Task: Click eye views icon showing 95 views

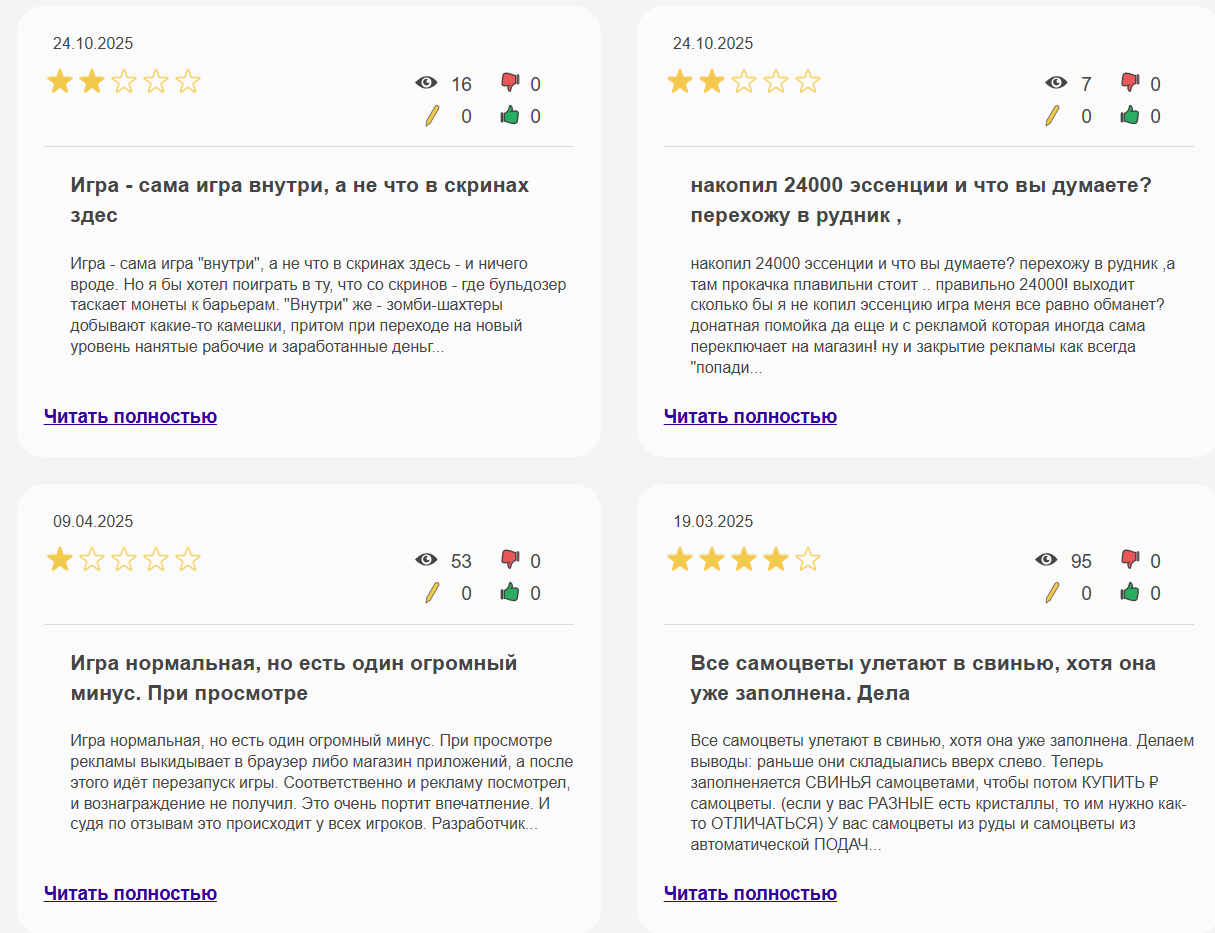Action: tap(1046, 560)
